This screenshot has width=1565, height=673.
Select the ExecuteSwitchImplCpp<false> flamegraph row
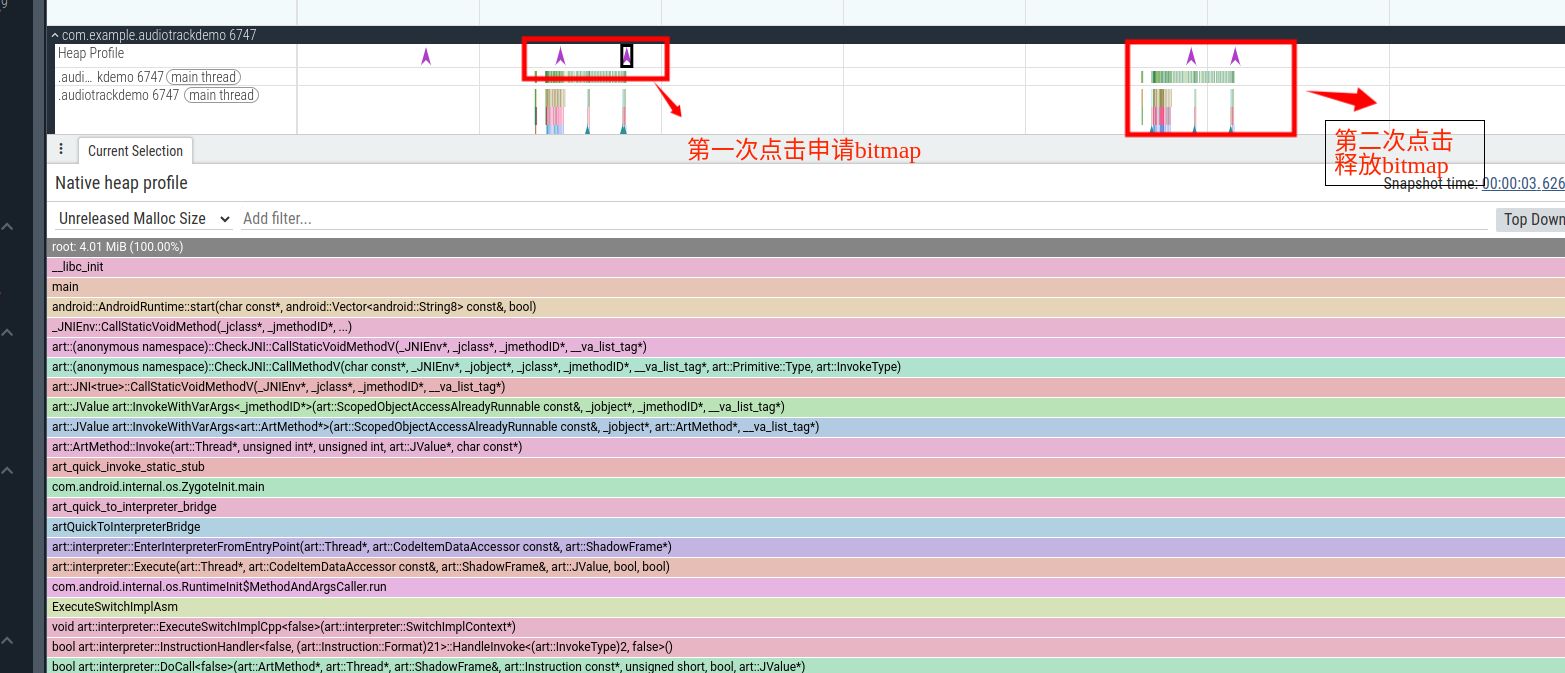point(806,627)
